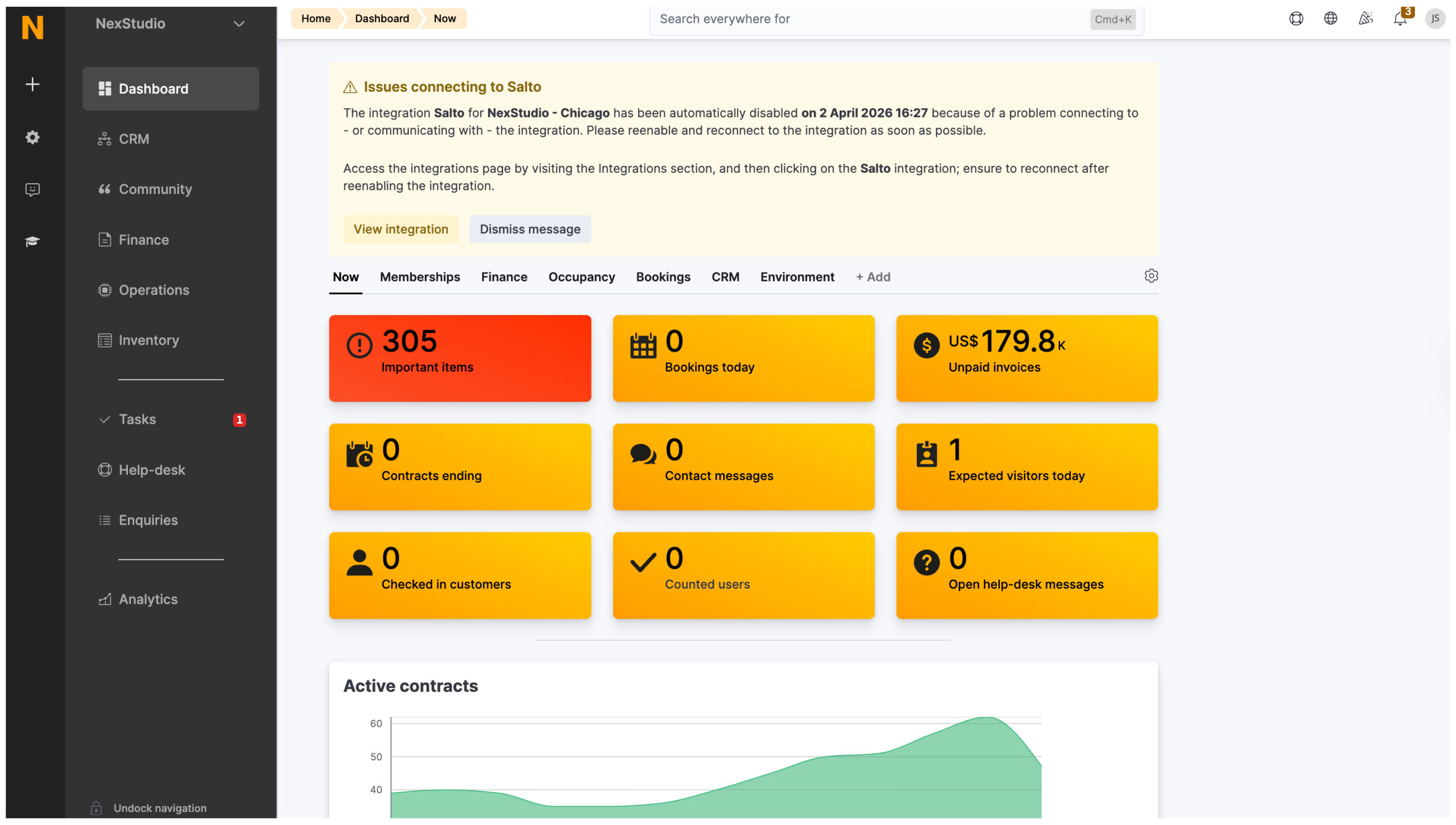Switch to the Environment tab
Viewport: 1456px width, 825px height.
[x=797, y=277]
